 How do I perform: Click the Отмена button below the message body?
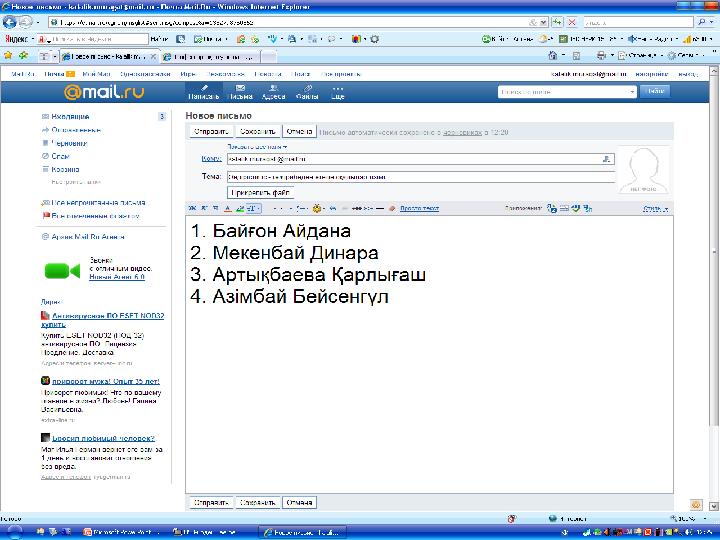(x=299, y=502)
